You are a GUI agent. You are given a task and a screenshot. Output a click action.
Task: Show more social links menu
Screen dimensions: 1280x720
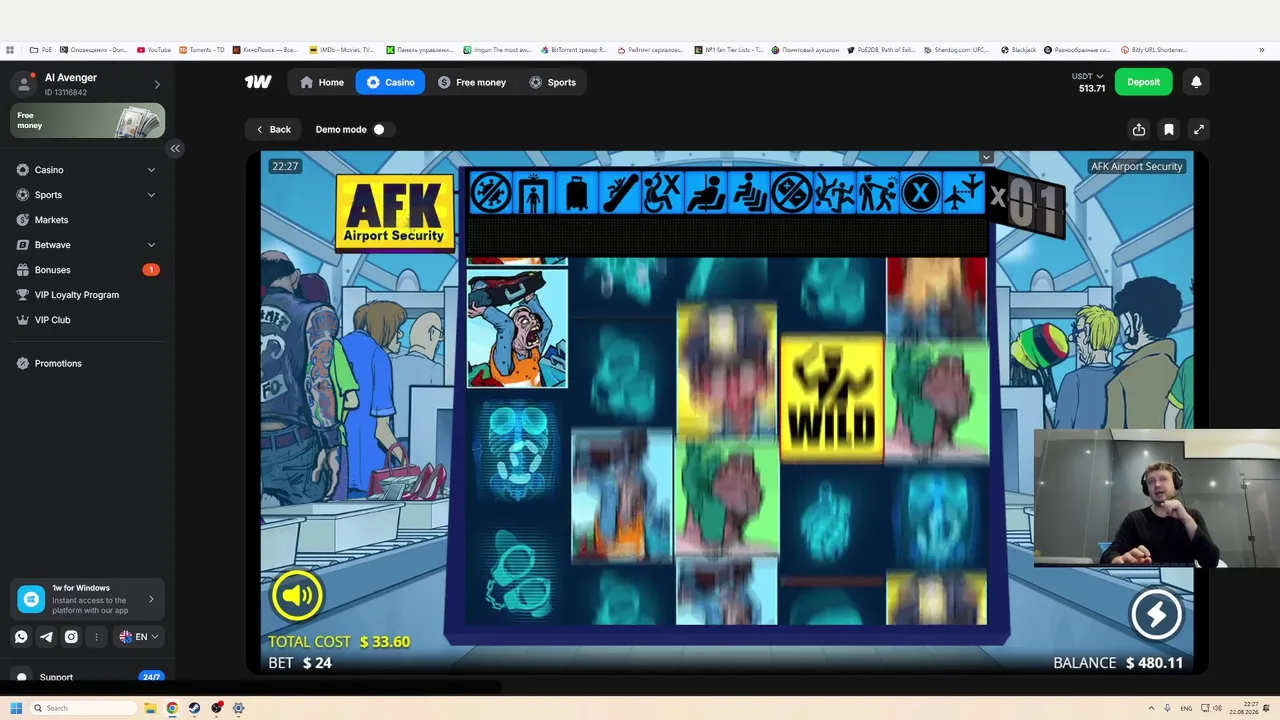coord(96,637)
